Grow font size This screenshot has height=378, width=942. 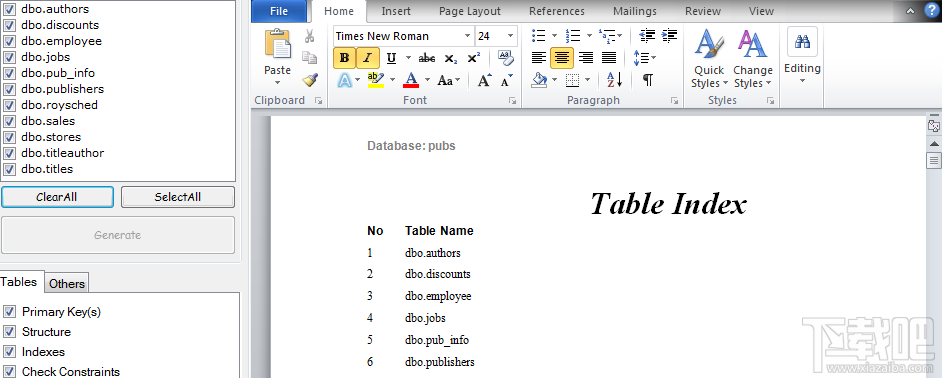tap(484, 80)
